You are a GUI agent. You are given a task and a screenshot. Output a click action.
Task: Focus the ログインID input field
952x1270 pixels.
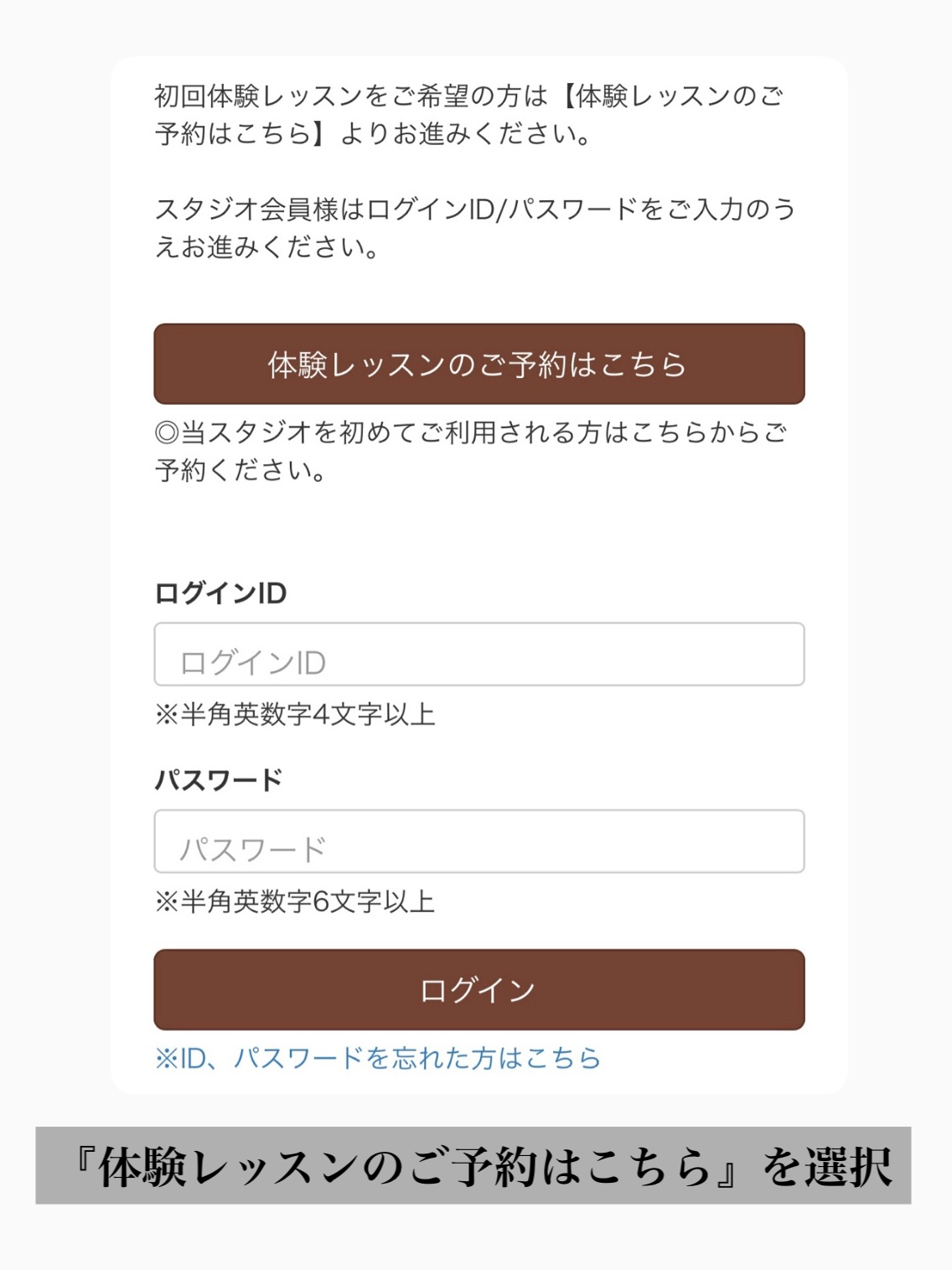pyautogui.click(x=479, y=654)
